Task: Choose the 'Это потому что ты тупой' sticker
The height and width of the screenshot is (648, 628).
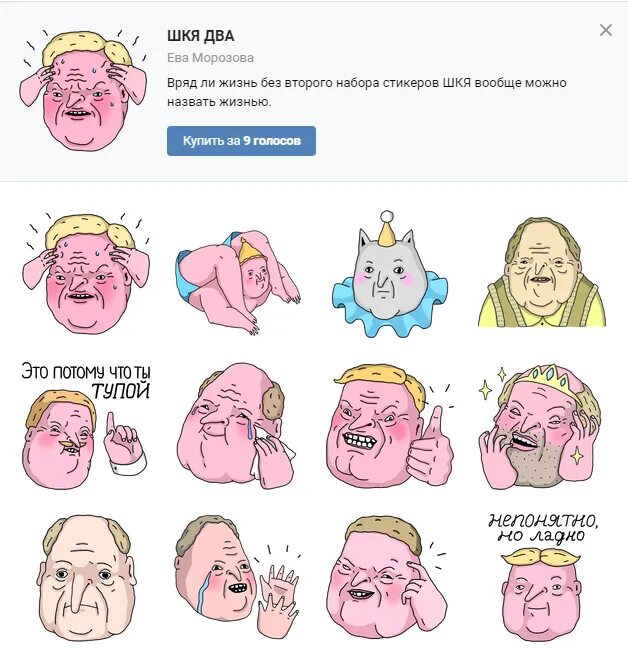Action: pos(86,425)
